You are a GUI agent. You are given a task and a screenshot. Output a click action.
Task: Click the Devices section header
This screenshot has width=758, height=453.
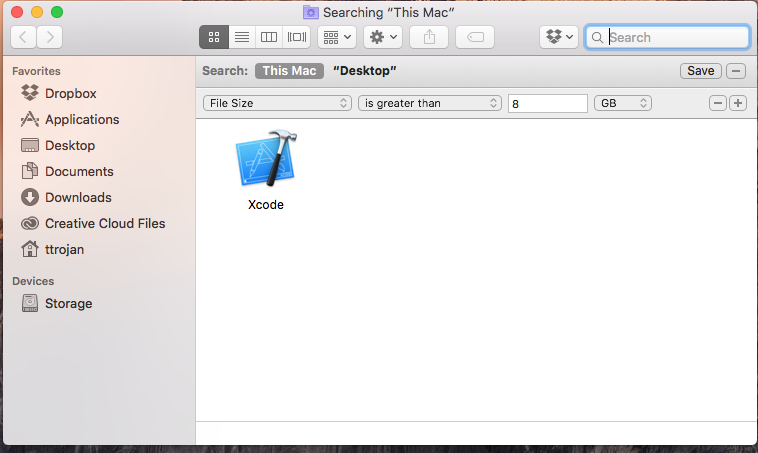click(x=33, y=281)
